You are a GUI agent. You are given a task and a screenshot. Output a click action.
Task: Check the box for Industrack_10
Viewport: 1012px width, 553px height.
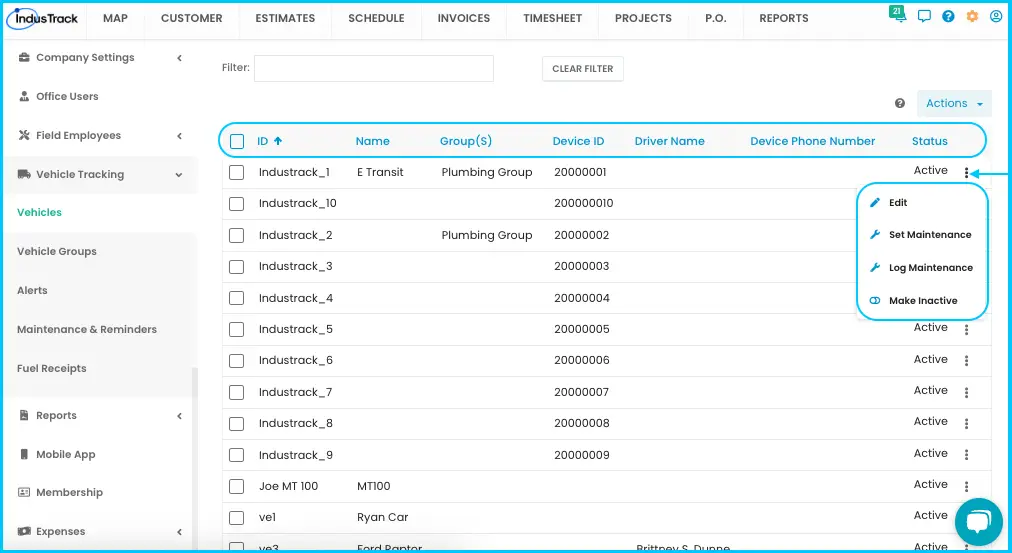click(x=236, y=204)
